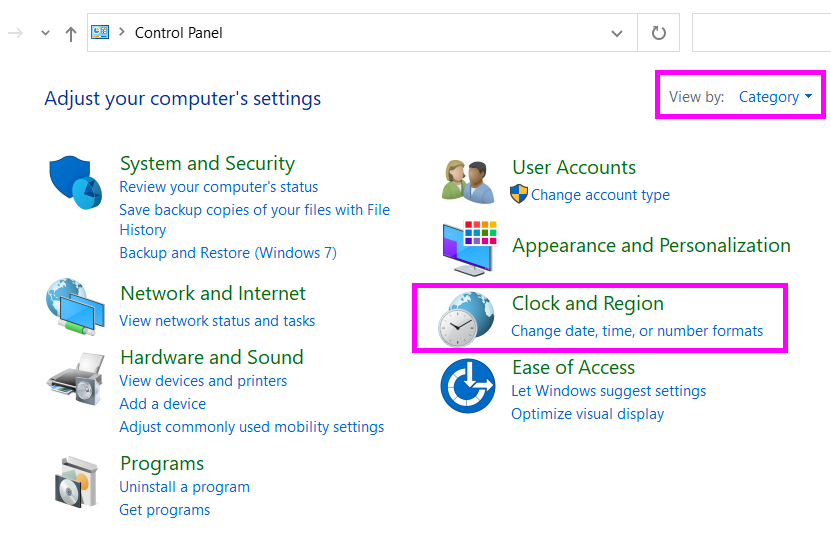Click the Appearance and Personalization monitor icon
Screen dimensions: 831x551
[x=468, y=248]
